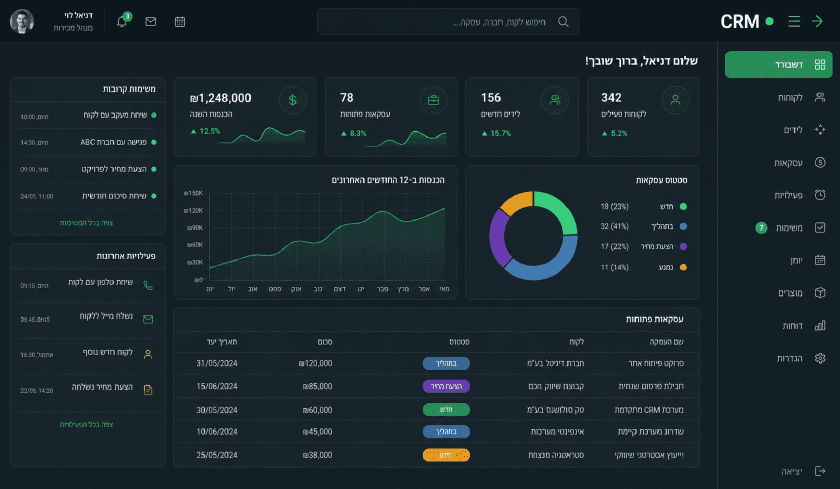This screenshot has height=489, width=840.
Task: Click the 12-month revenue line chart
Action: coord(327,237)
